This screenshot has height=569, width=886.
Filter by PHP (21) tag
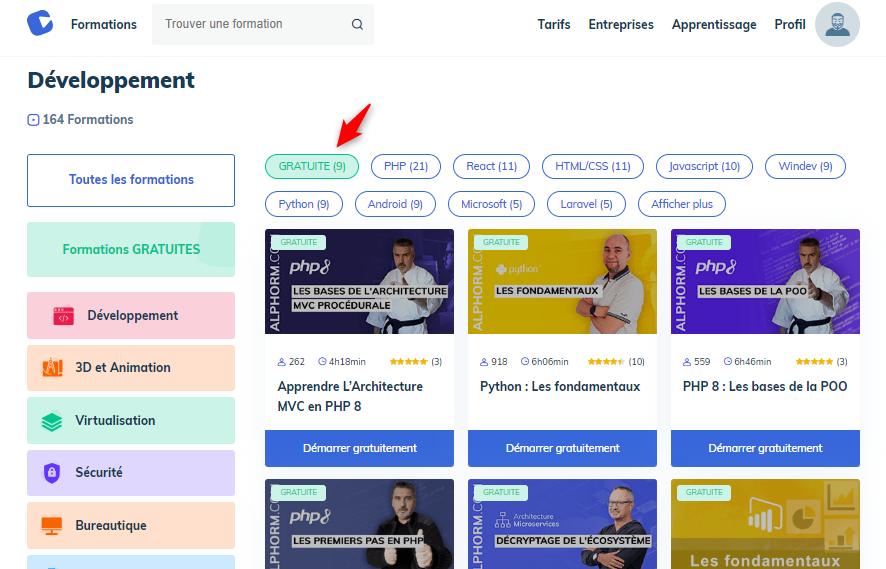point(406,166)
